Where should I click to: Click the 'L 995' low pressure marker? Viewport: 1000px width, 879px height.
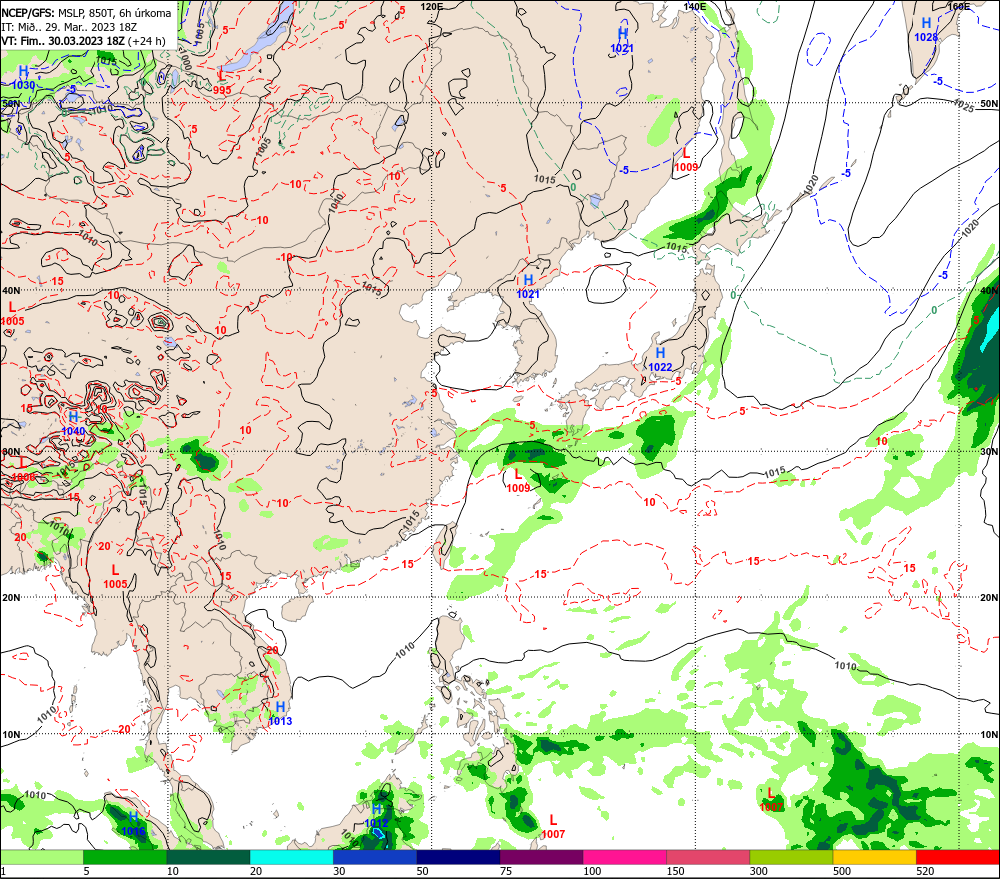[222, 83]
